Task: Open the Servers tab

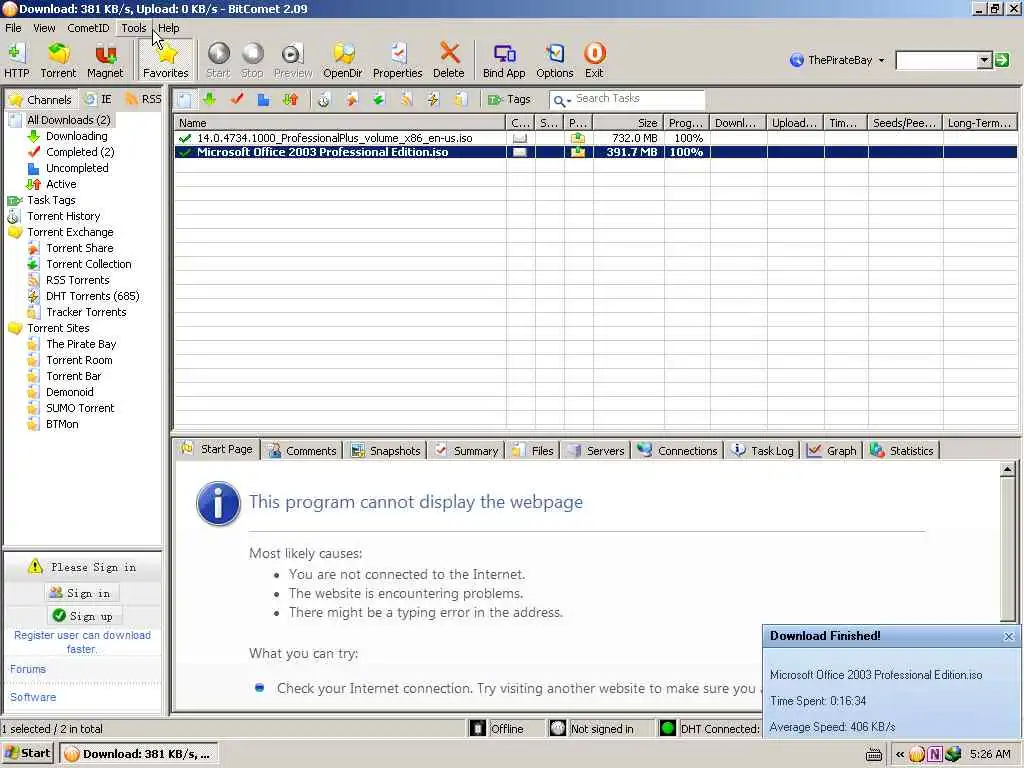Action: tap(596, 451)
